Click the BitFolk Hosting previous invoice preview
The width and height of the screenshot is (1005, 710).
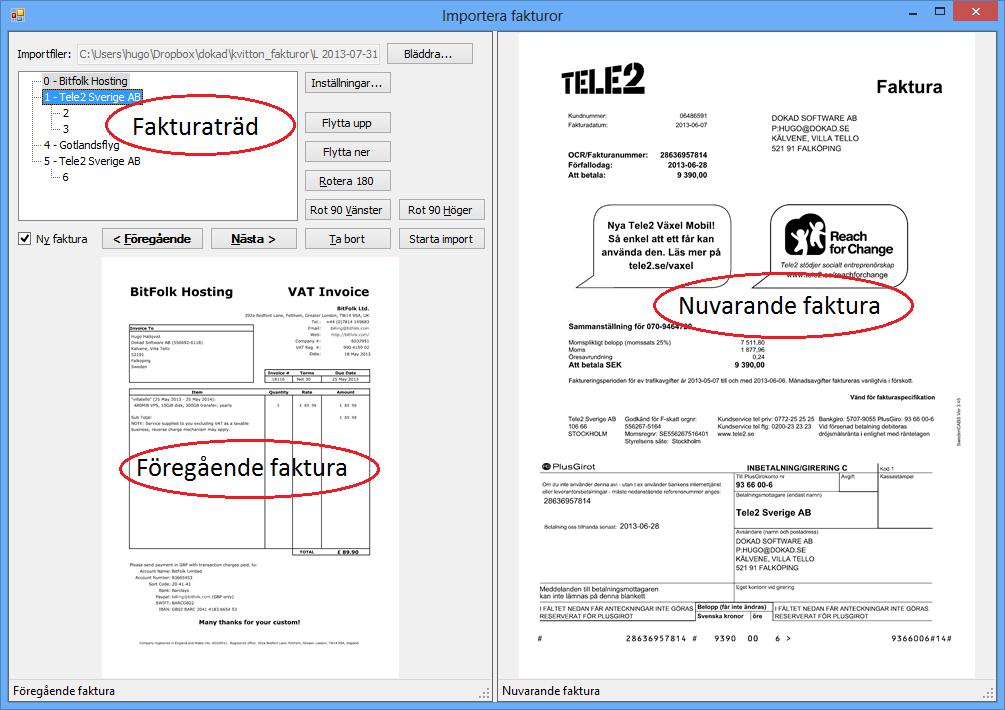tap(250, 468)
